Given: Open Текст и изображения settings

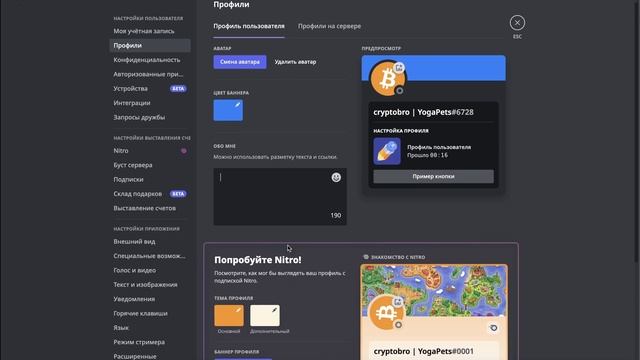Looking at the screenshot, I should point(150,284).
